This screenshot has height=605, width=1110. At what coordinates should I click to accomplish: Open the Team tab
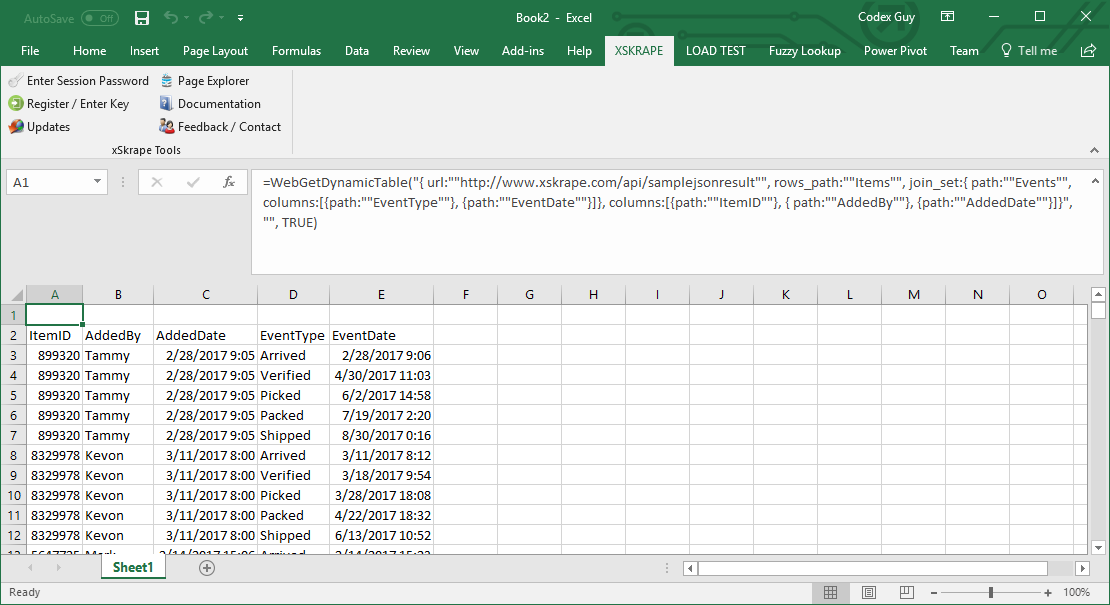tap(964, 50)
